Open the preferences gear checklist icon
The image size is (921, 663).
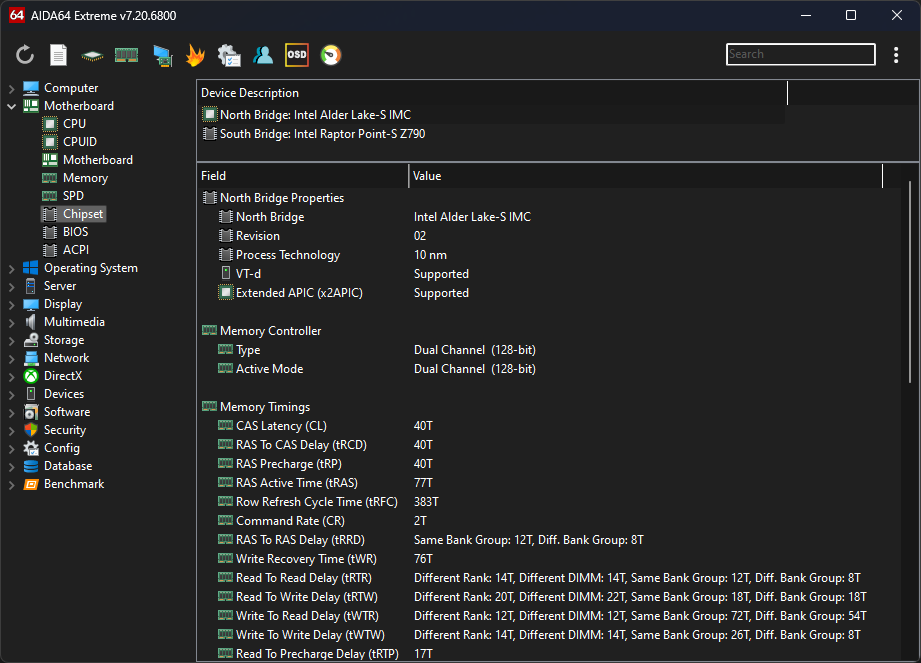(x=229, y=55)
